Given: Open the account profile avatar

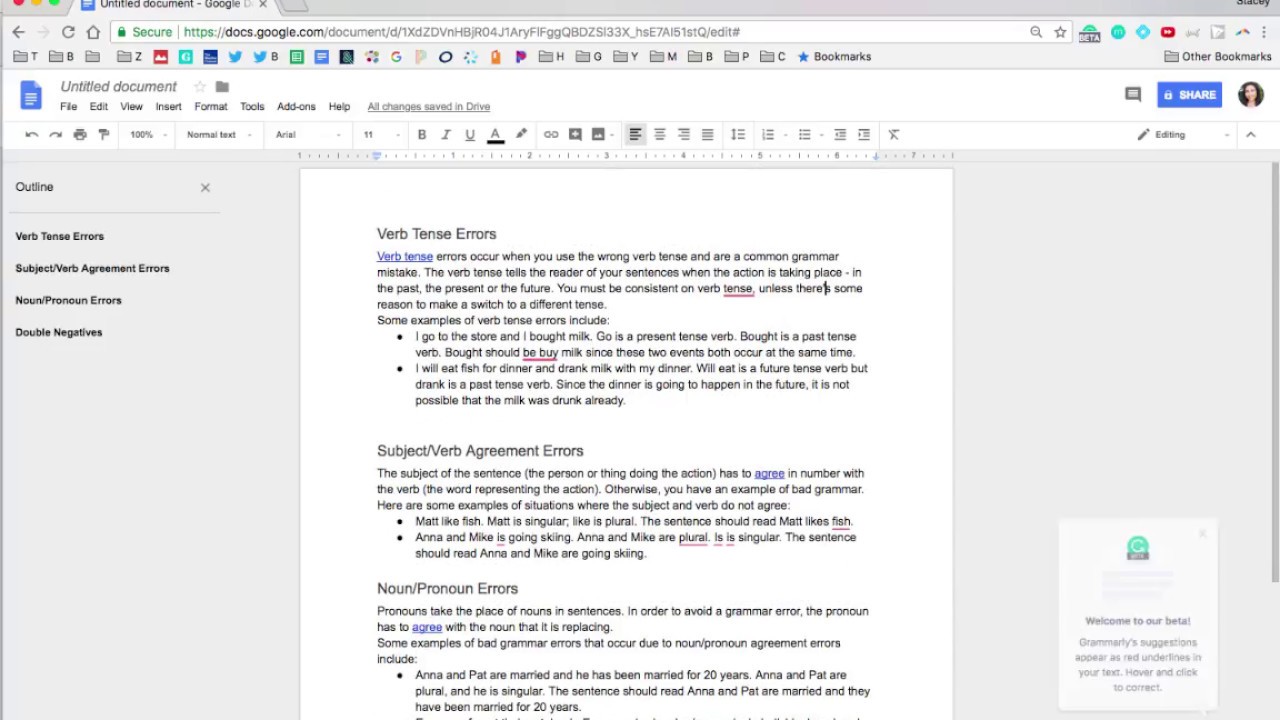Looking at the screenshot, I should click(1250, 95).
